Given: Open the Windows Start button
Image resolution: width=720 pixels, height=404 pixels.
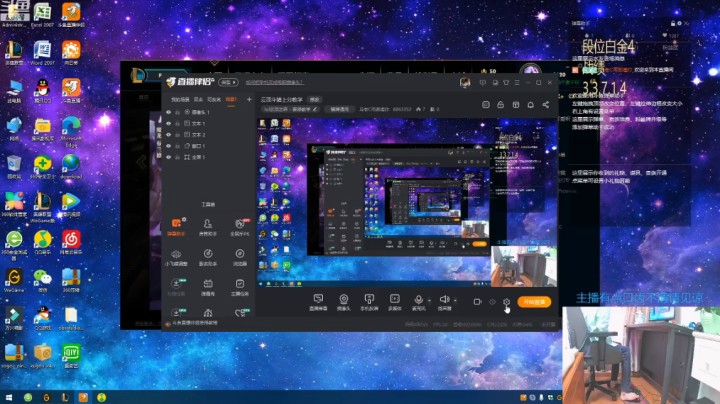Looking at the screenshot, I should pos(9,398).
